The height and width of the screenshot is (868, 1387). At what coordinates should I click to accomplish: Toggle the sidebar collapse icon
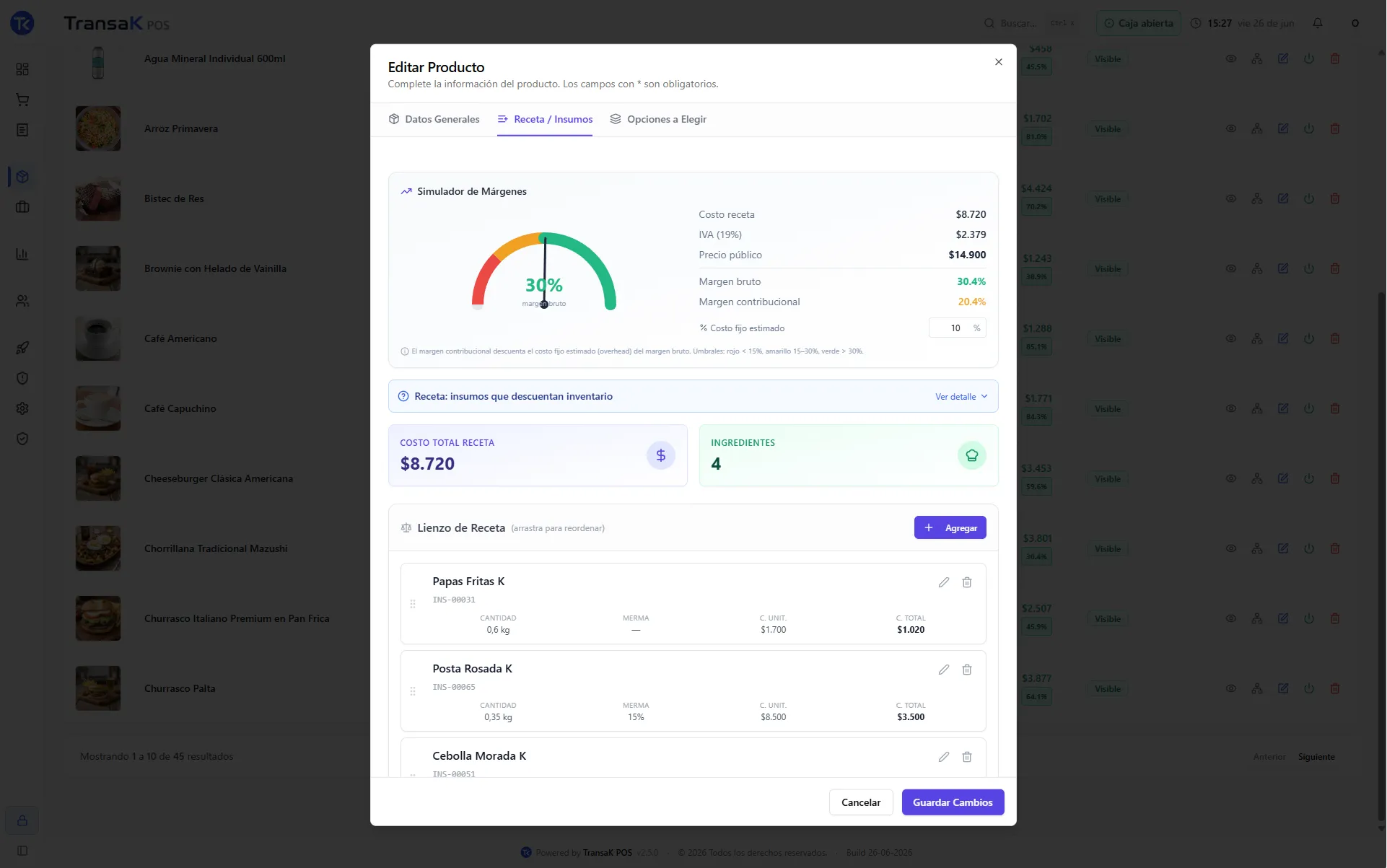pos(22,851)
